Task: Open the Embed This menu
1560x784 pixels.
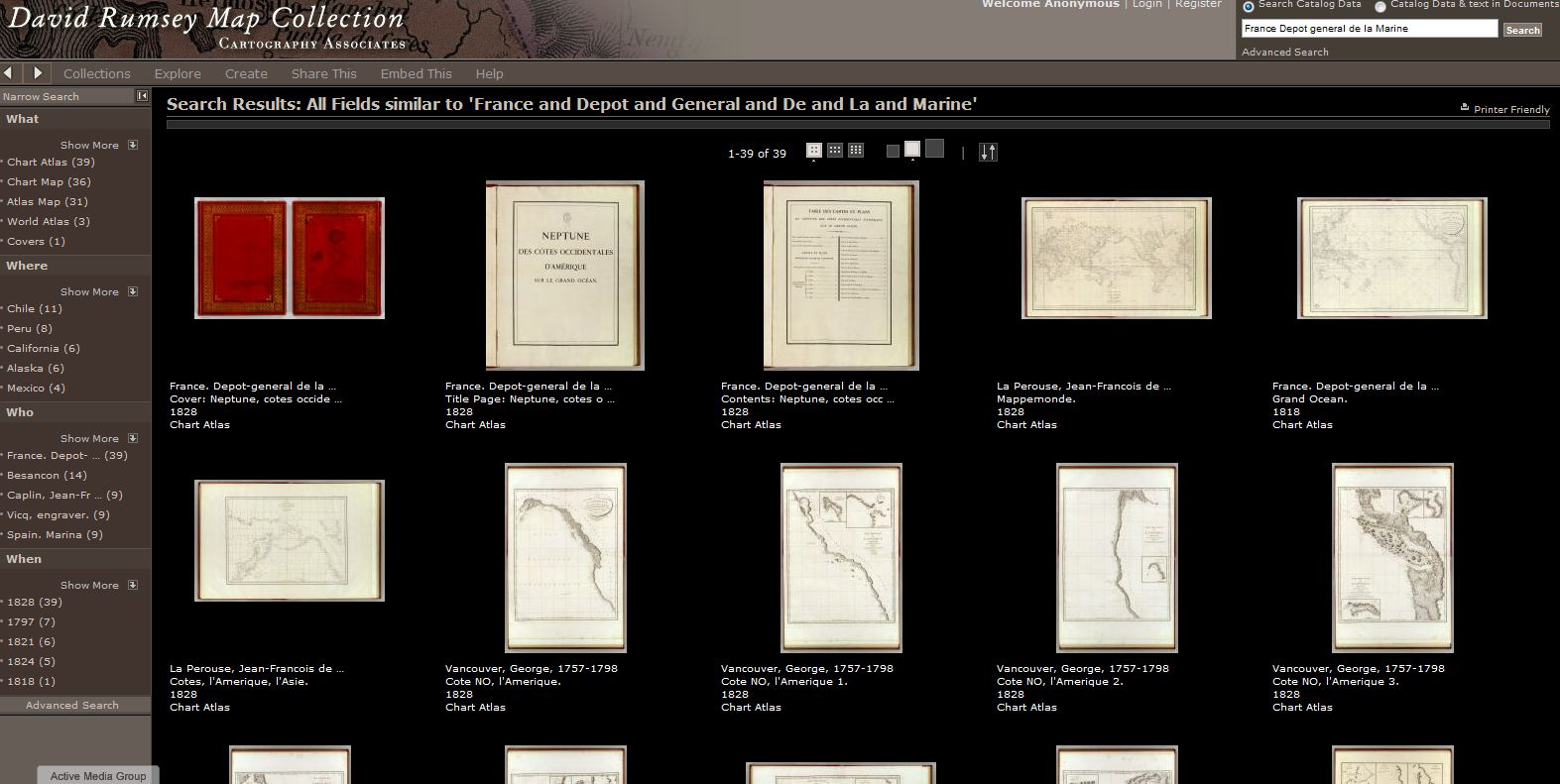Action: pos(417,73)
